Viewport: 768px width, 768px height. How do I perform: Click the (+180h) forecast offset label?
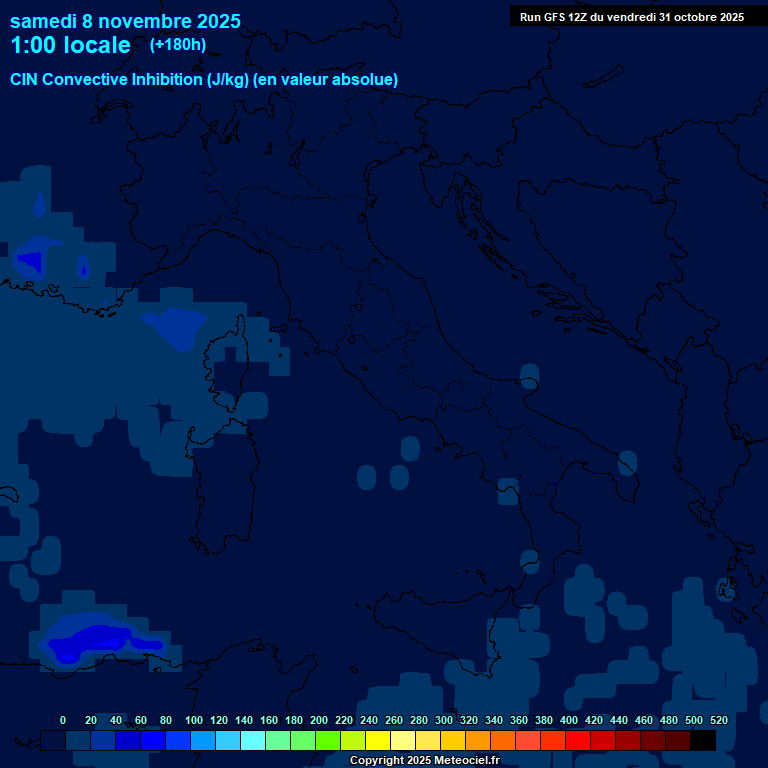coord(177,44)
